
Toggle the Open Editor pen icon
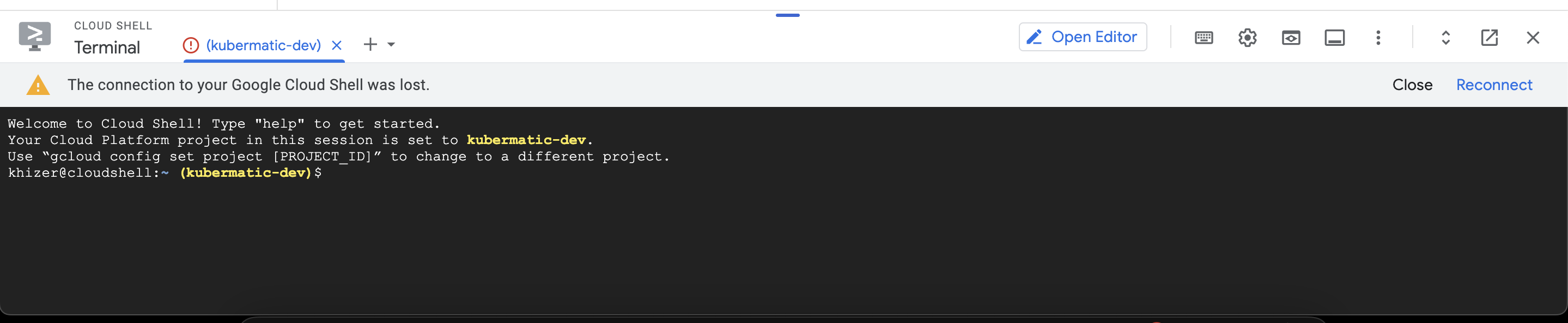pos(1034,37)
